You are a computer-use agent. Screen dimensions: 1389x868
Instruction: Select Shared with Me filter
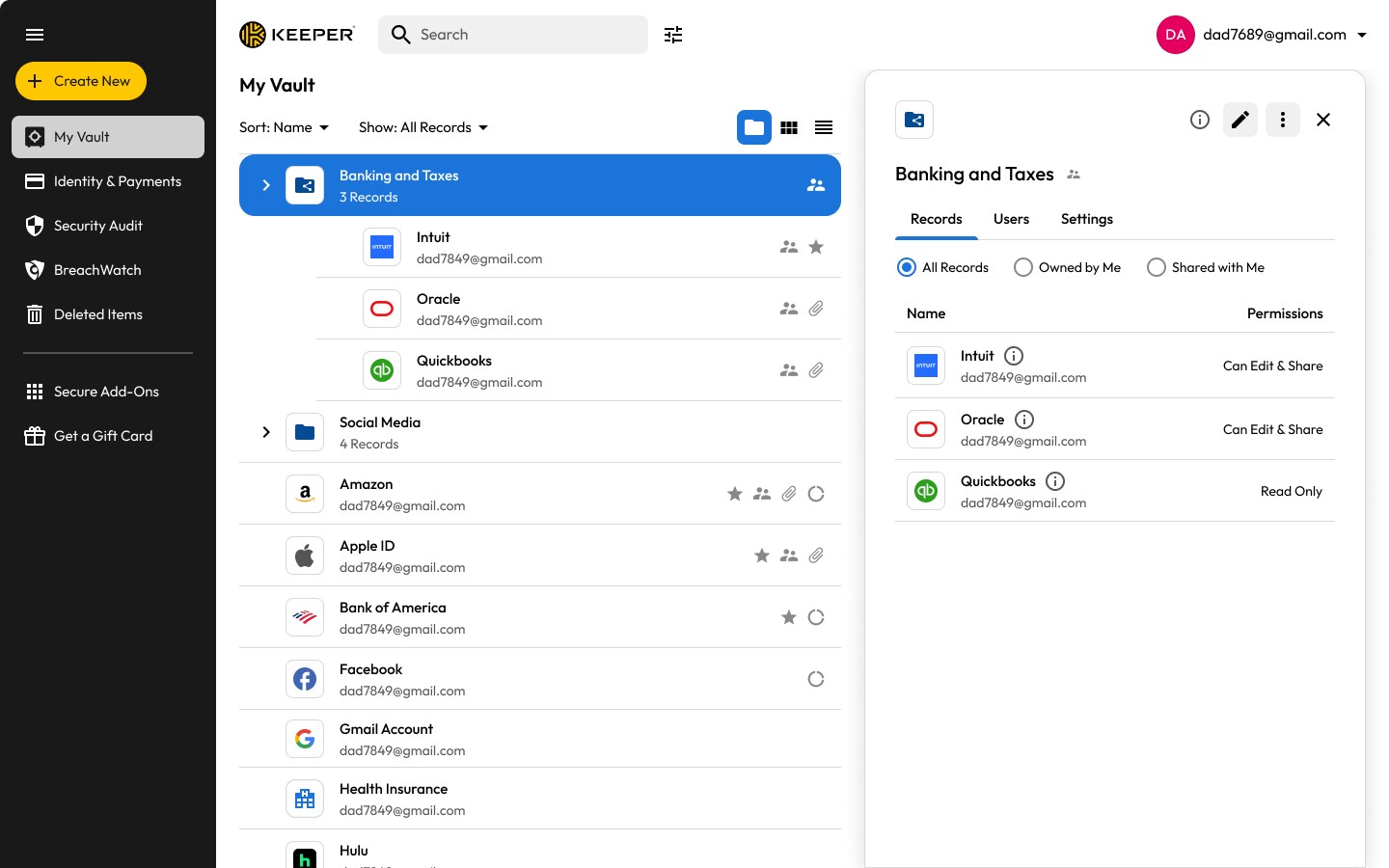coord(1157,267)
